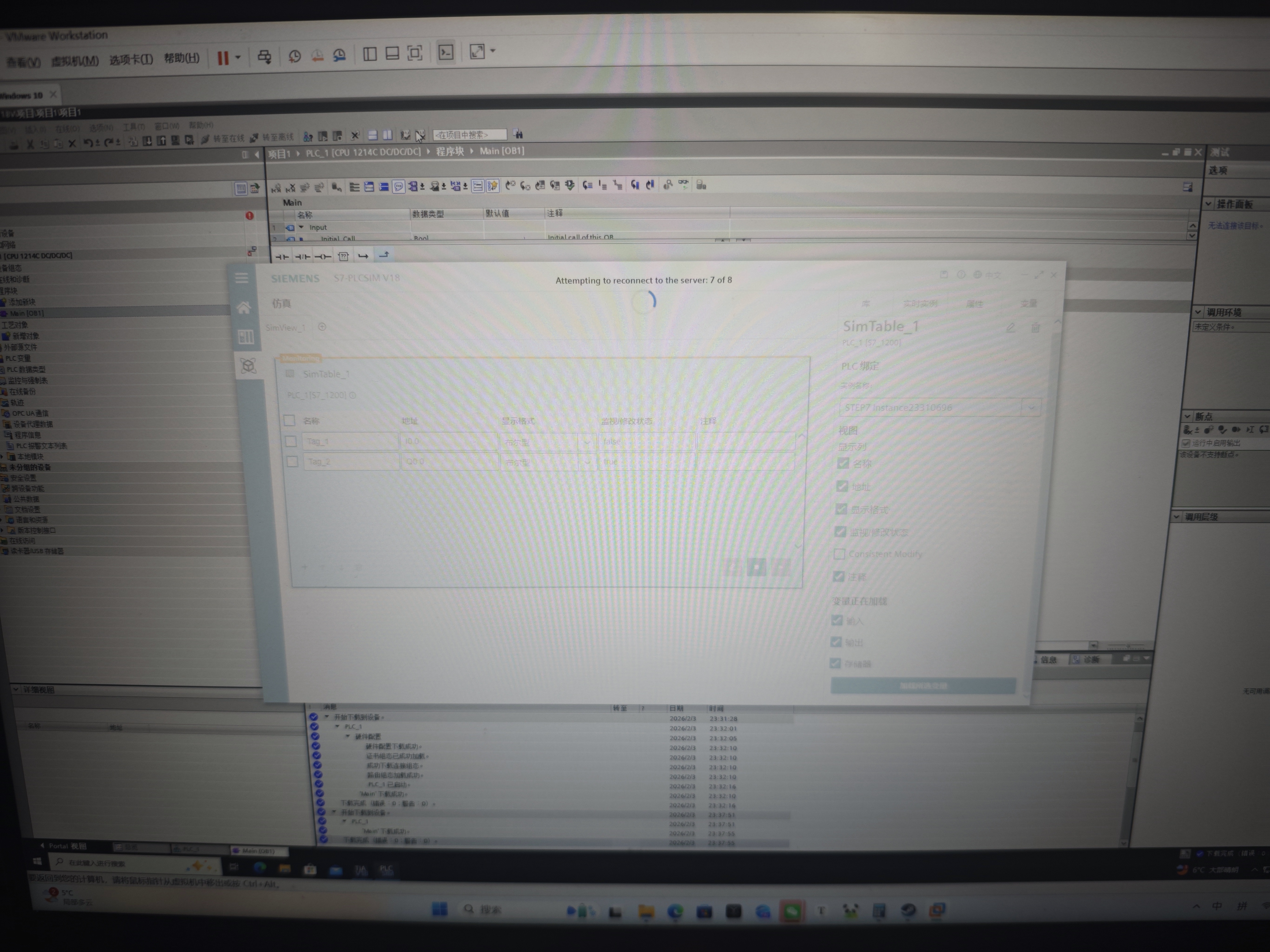The height and width of the screenshot is (952, 1270).
Task: Collapse 调用环境 section on the right
Action: pos(1198,312)
